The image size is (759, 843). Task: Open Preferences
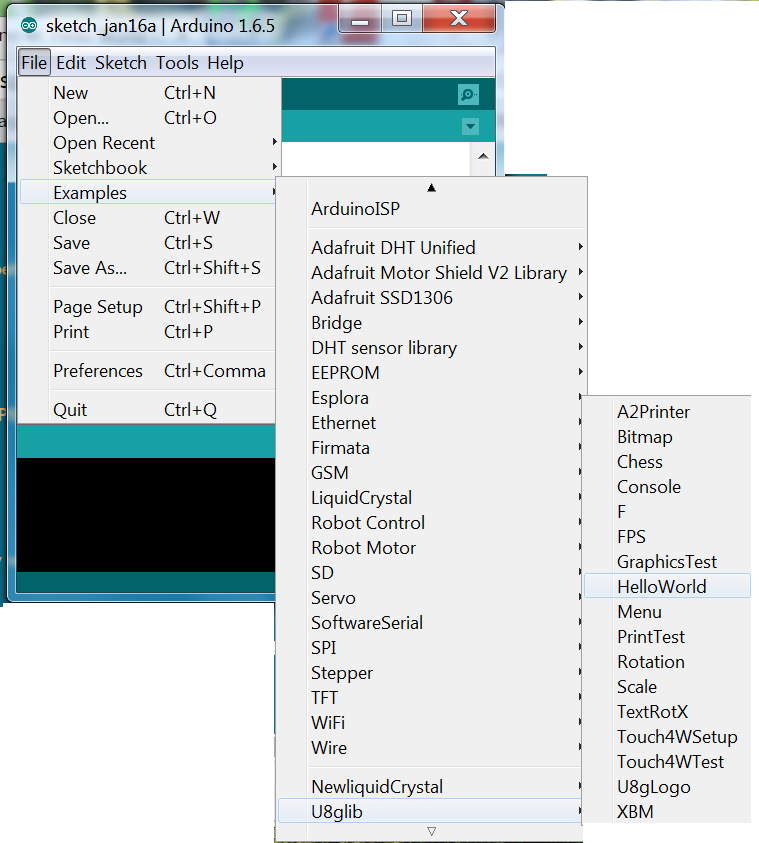[x=149, y=370]
